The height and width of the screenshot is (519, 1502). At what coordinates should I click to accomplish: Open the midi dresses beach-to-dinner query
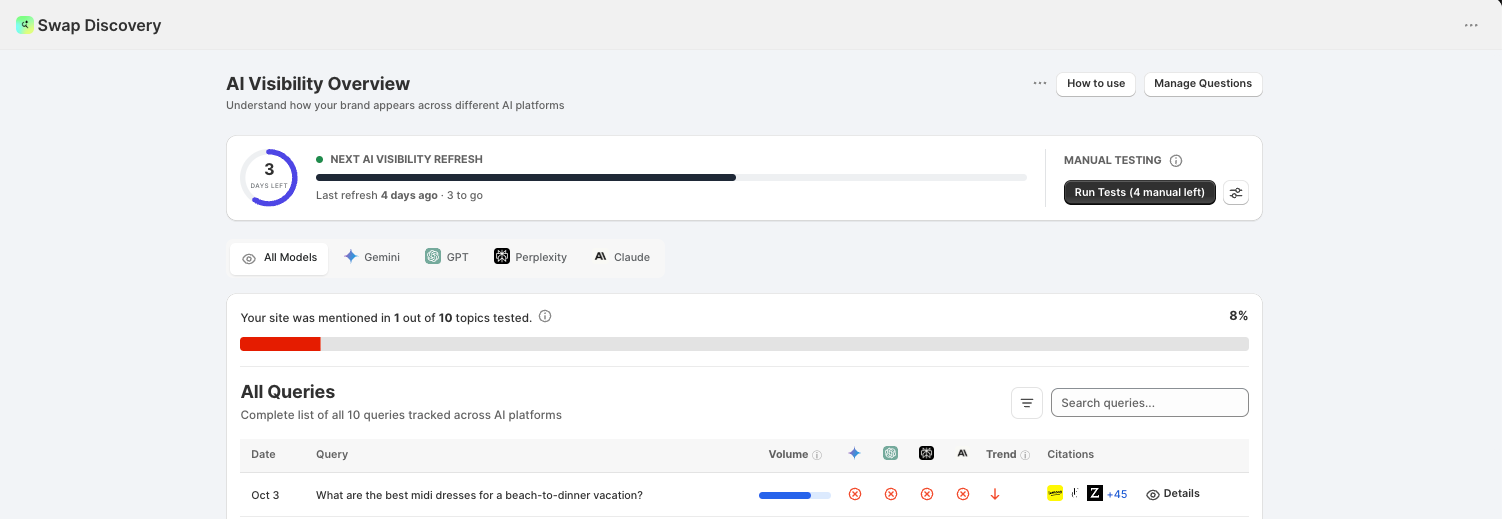479,495
